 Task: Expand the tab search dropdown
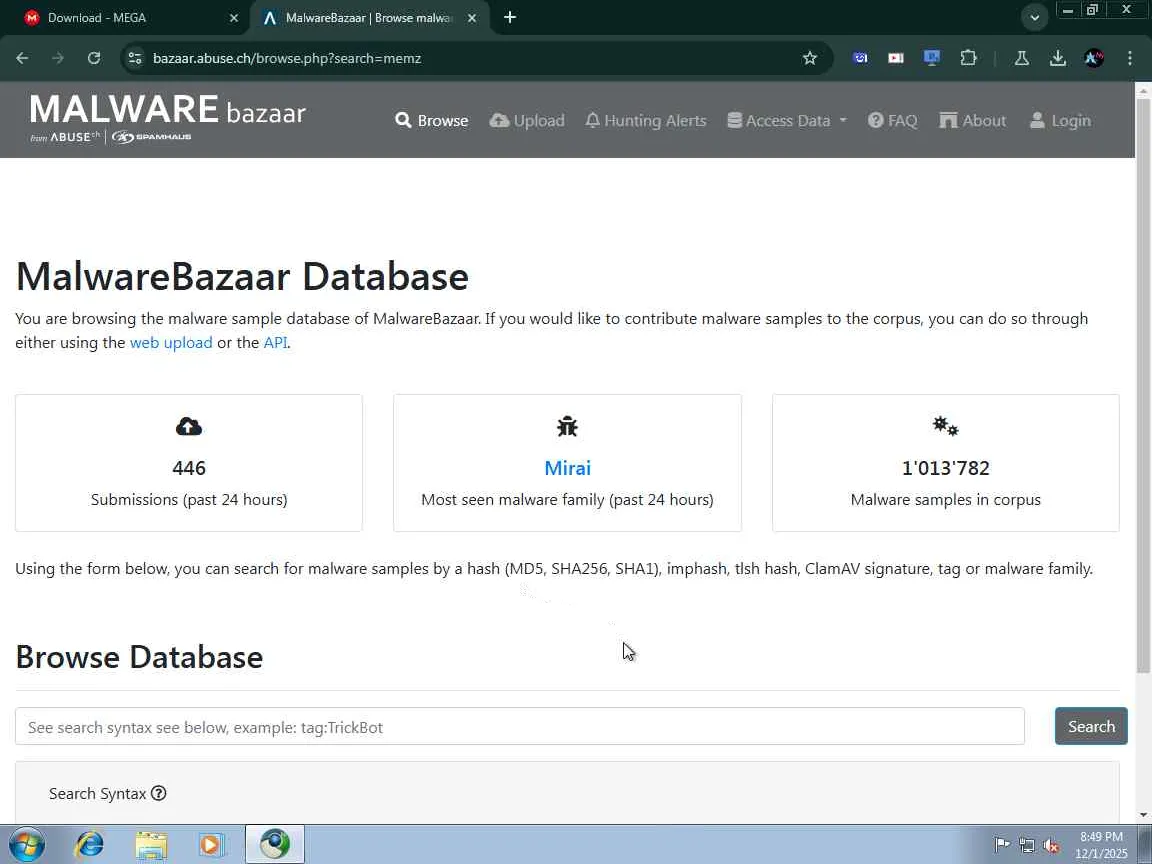click(1034, 18)
